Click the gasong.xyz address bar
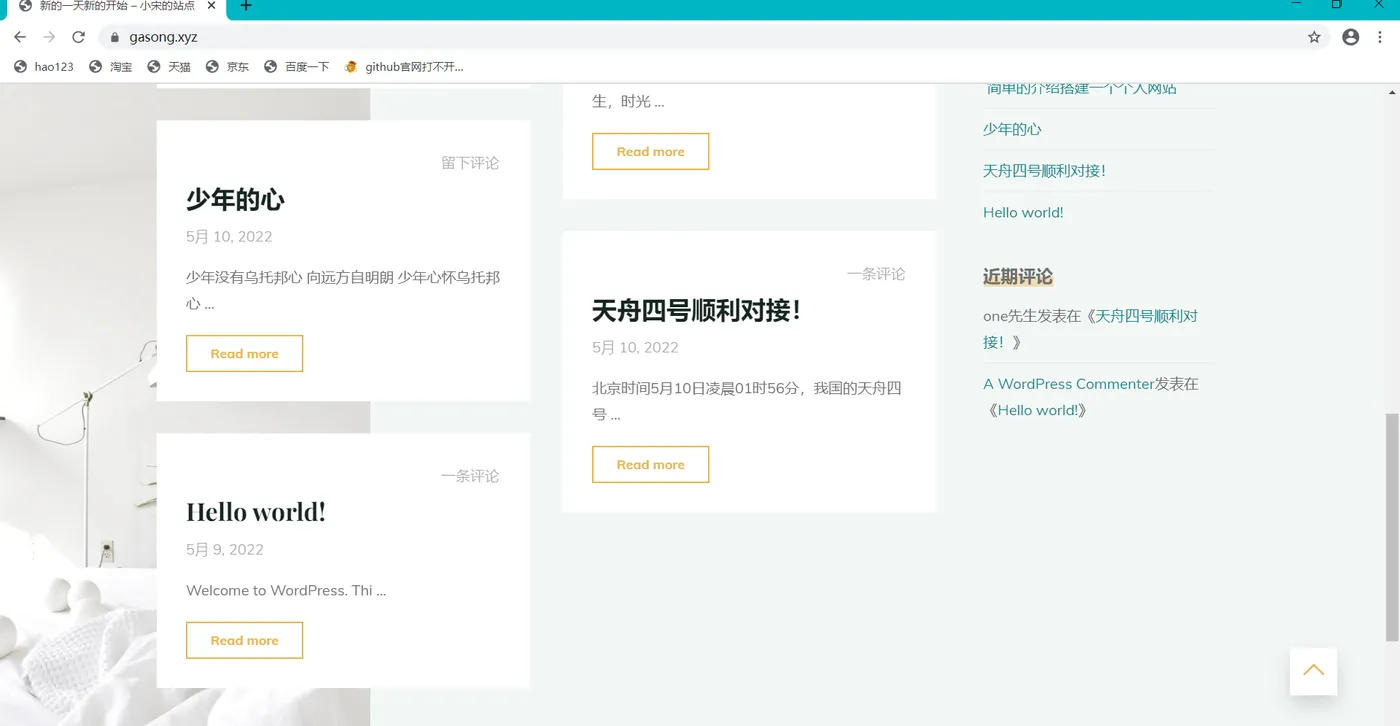 (x=714, y=37)
